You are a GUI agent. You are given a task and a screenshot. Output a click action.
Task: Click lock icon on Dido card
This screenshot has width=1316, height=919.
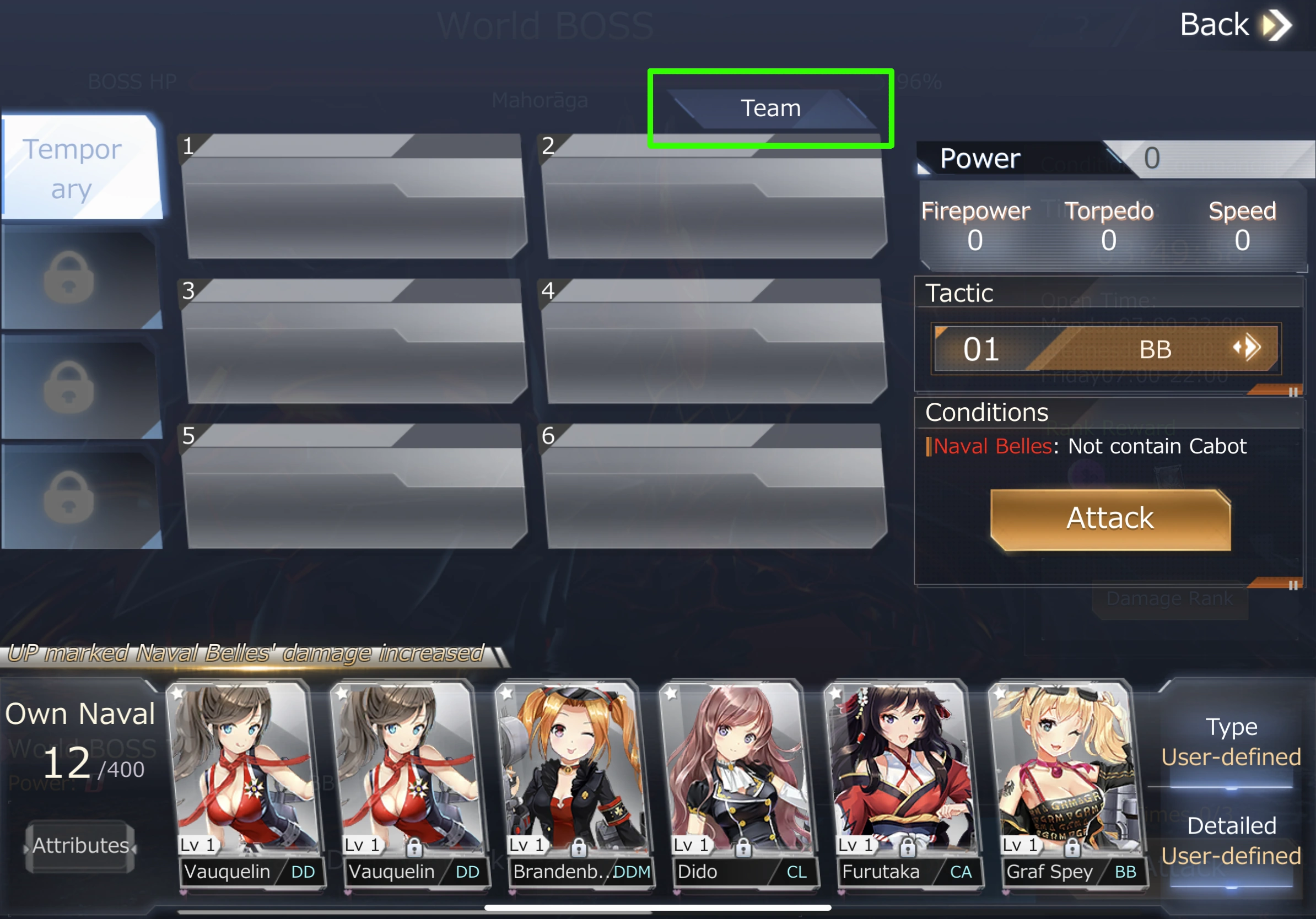[743, 847]
